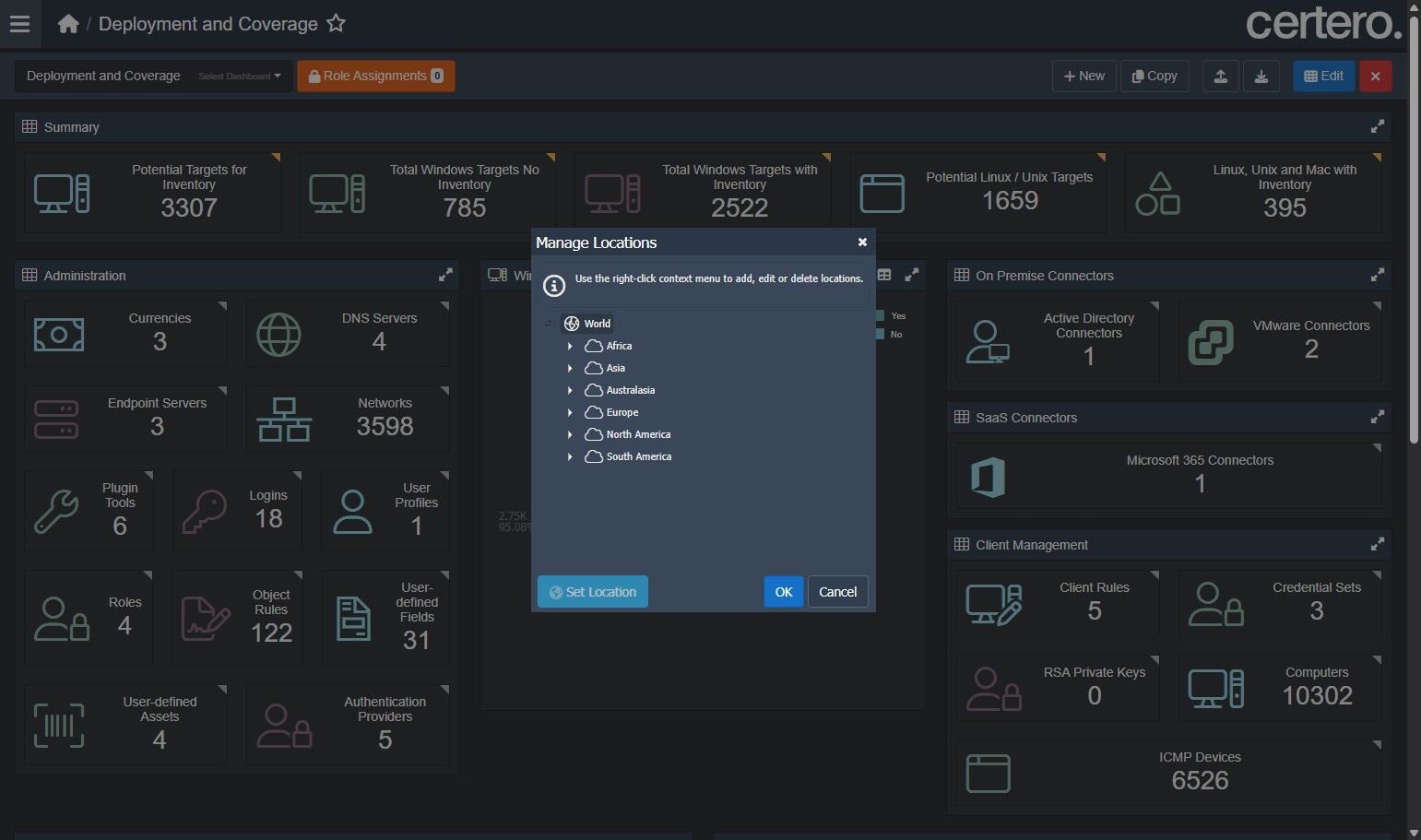Click the DNS Servers globe icon
This screenshot has height=840, width=1421.
278,334
